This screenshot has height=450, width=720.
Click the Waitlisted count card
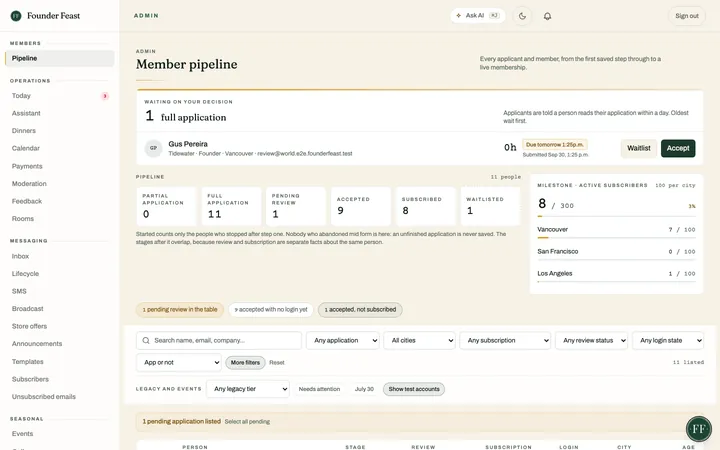pyautogui.click(x=490, y=206)
